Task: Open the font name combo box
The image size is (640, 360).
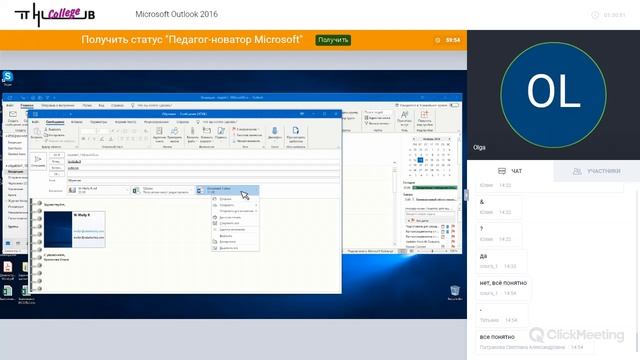Action: pos(88,131)
